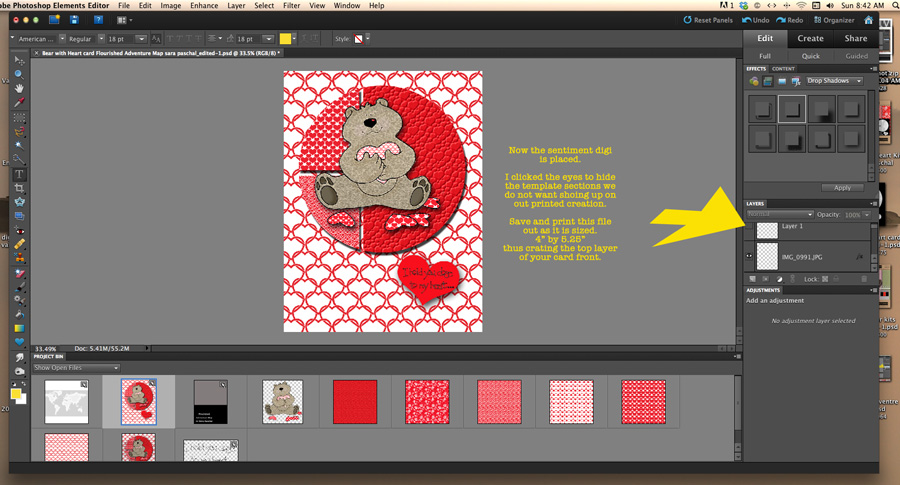Open the font size dropdown
The height and width of the screenshot is (485, 900).
pos(141,39)
